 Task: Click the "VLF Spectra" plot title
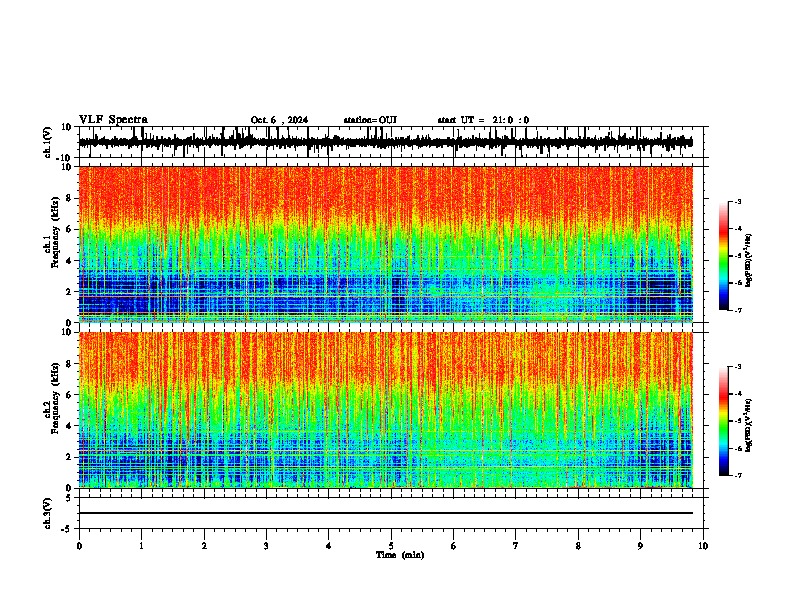pos(113,120)
